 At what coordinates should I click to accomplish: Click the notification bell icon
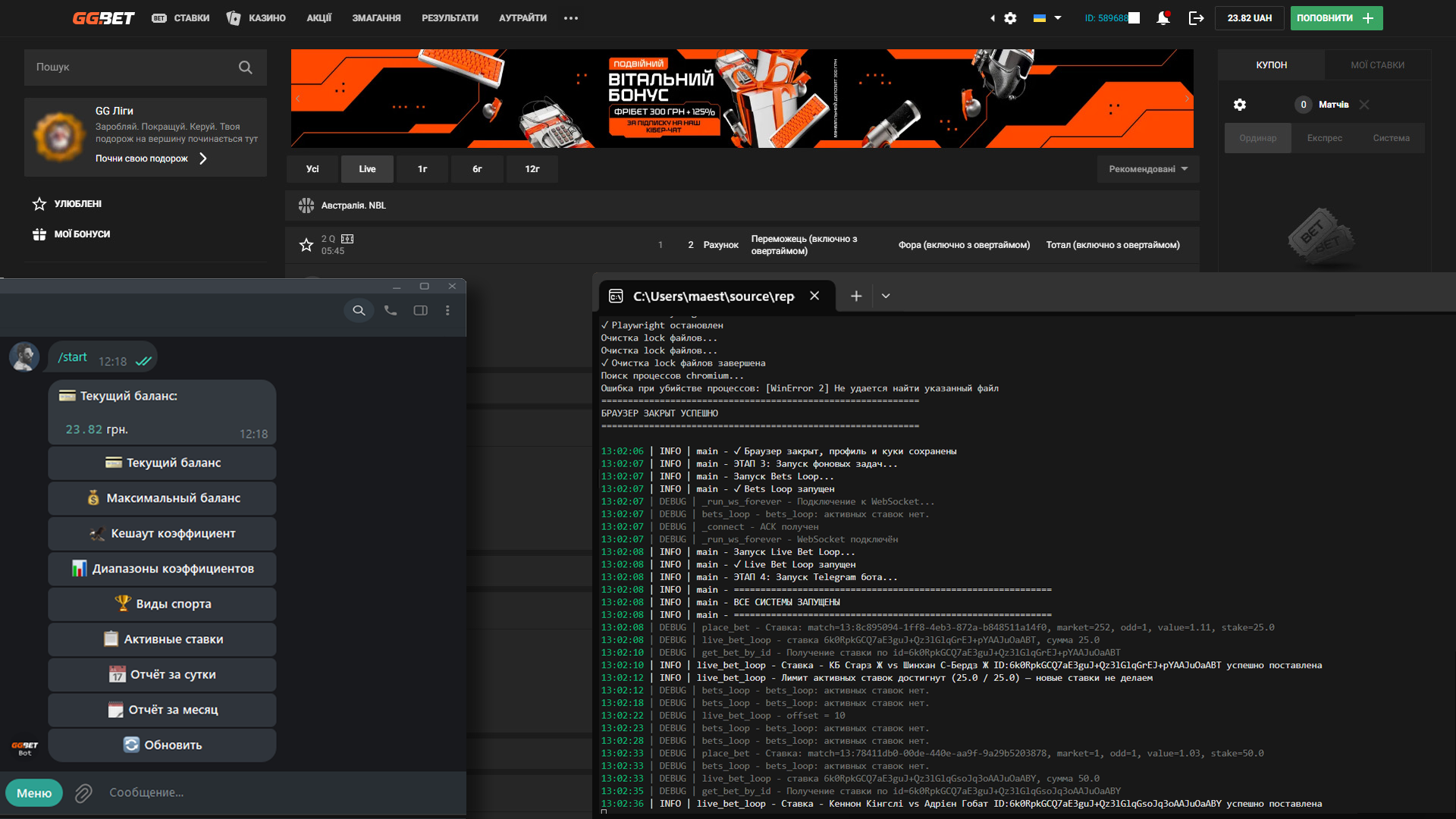pyautogui.click(x=1163, y=18)
